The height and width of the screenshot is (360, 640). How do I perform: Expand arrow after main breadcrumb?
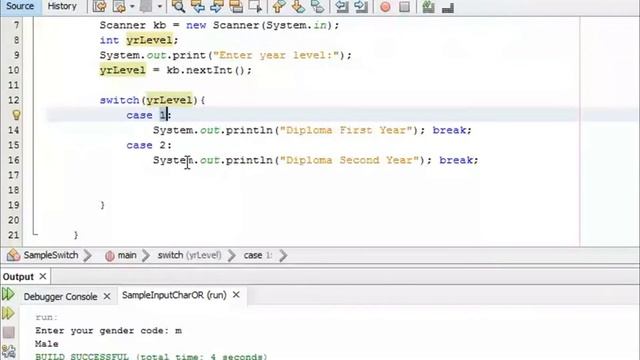[146, 256]
